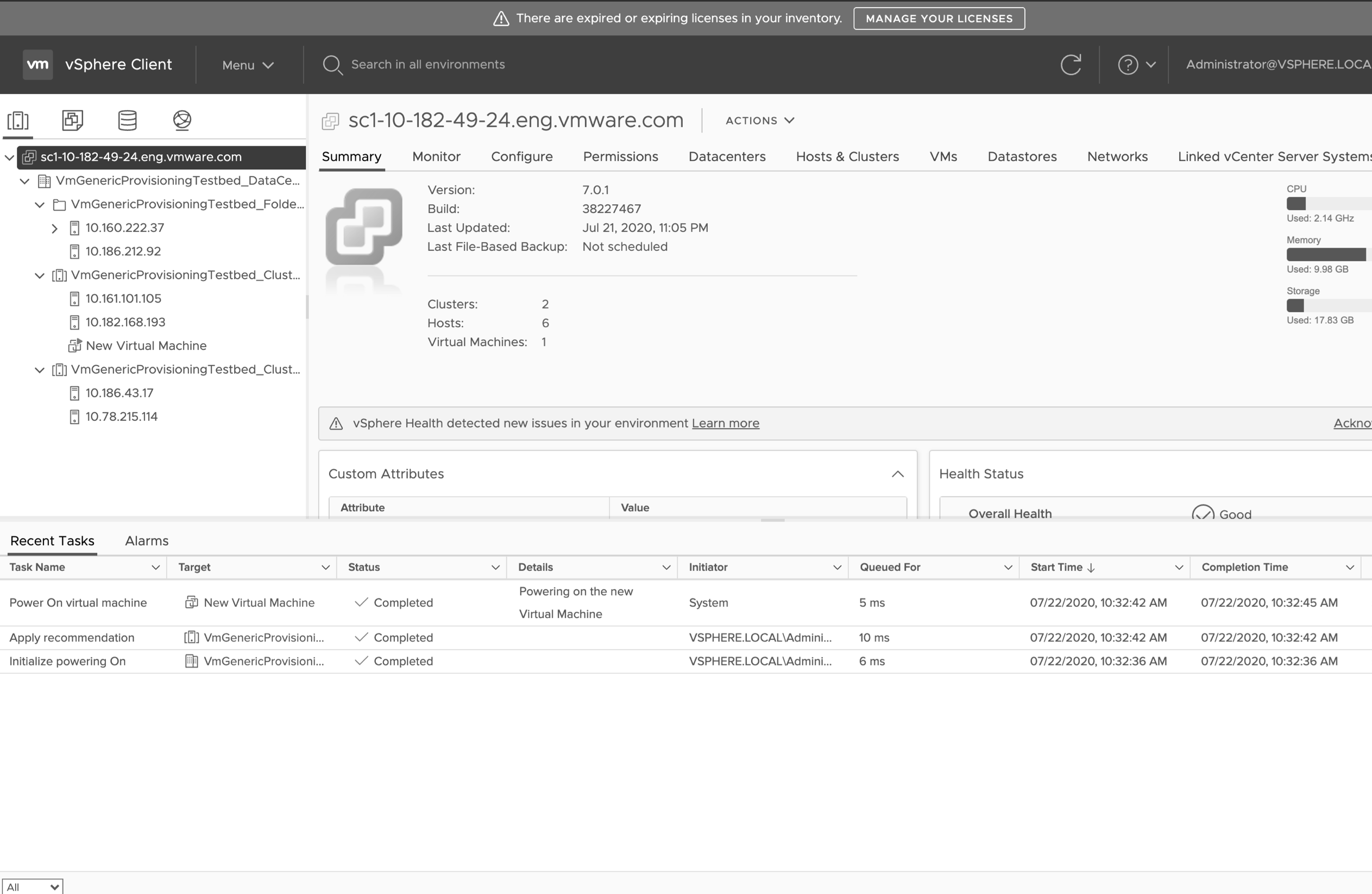This screenshot has width=1372, height=894.
Task: Open the VMs tab
Action: 943,157
